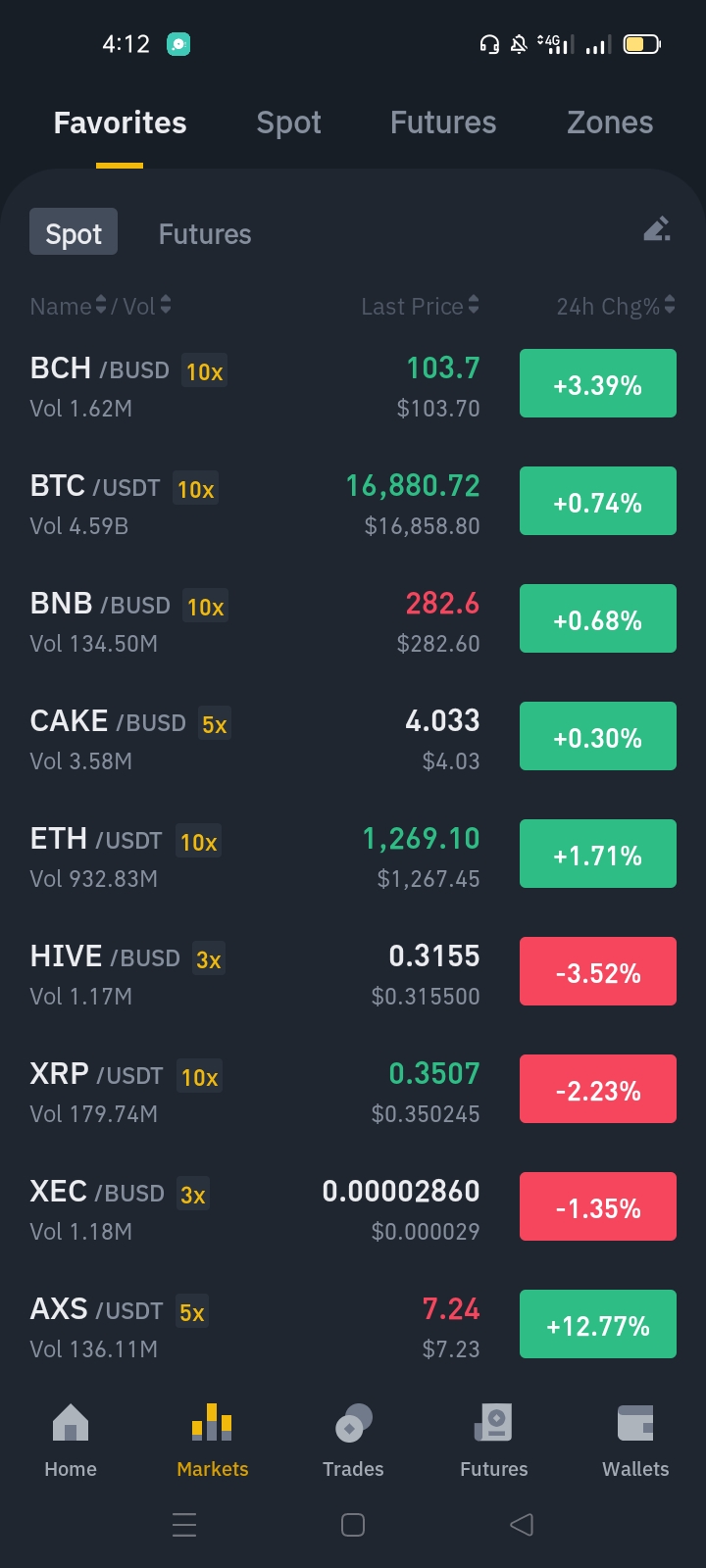
Task: Open the Home navigation icon
Action: click(x=71, y=1423)
